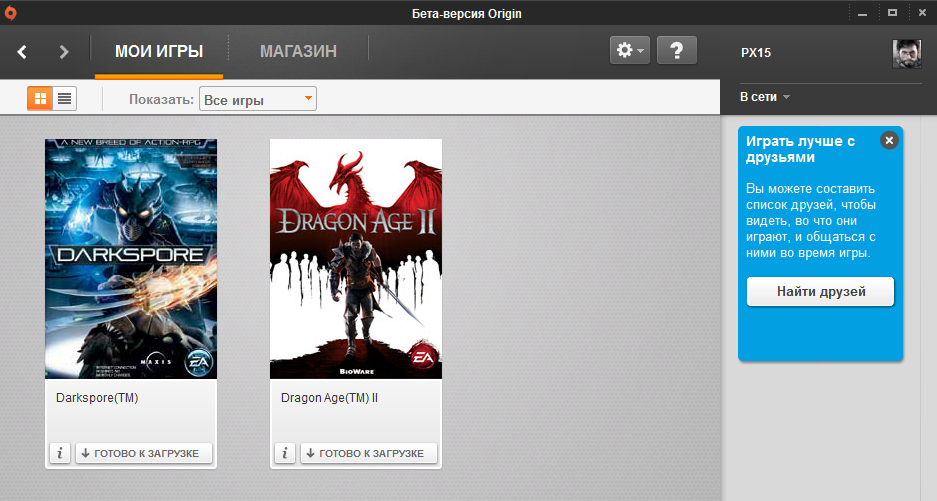This screenshot has width=937, height=501.
Task: Switch to list view of games
Action: click(65, 99)
